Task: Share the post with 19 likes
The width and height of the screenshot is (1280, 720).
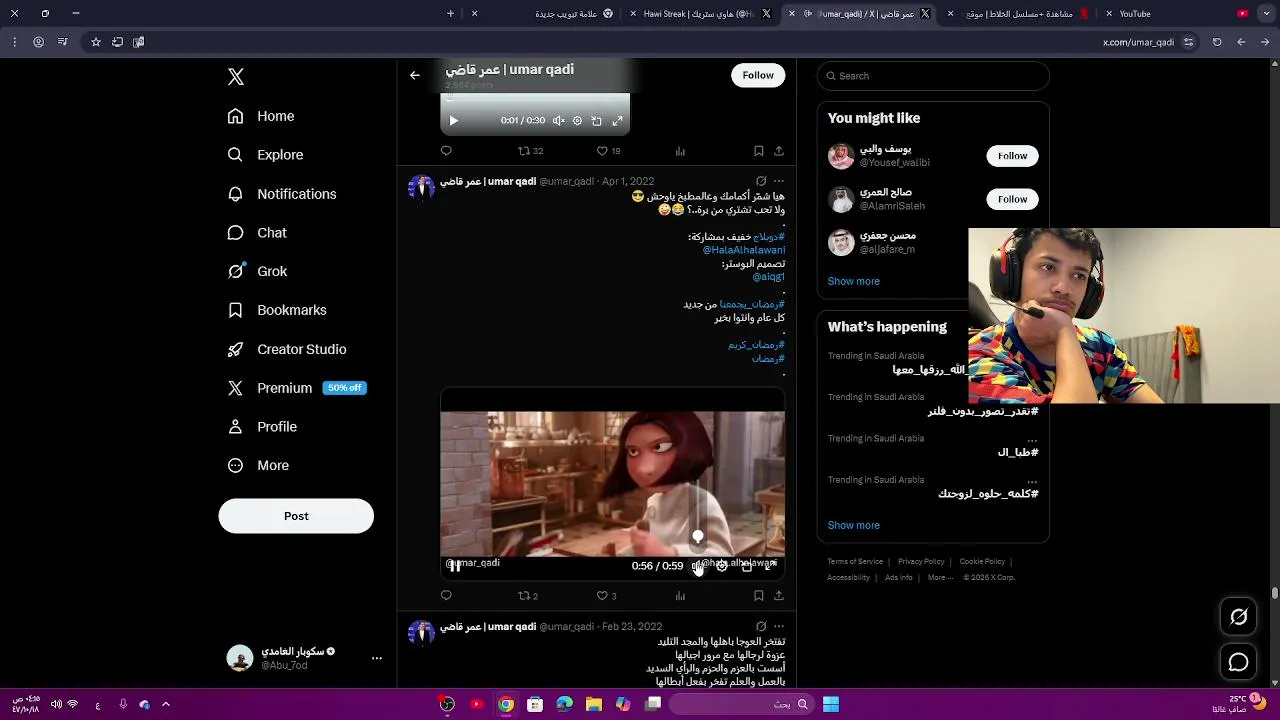Action: pos(779,151)
